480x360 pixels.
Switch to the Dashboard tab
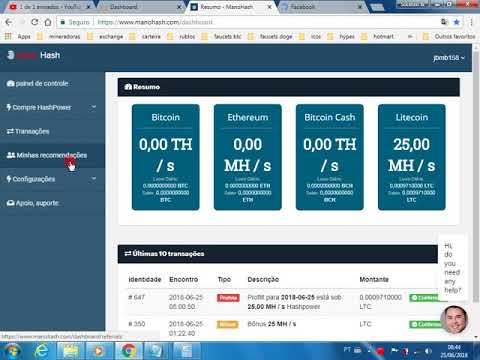(x=140, y=7)
